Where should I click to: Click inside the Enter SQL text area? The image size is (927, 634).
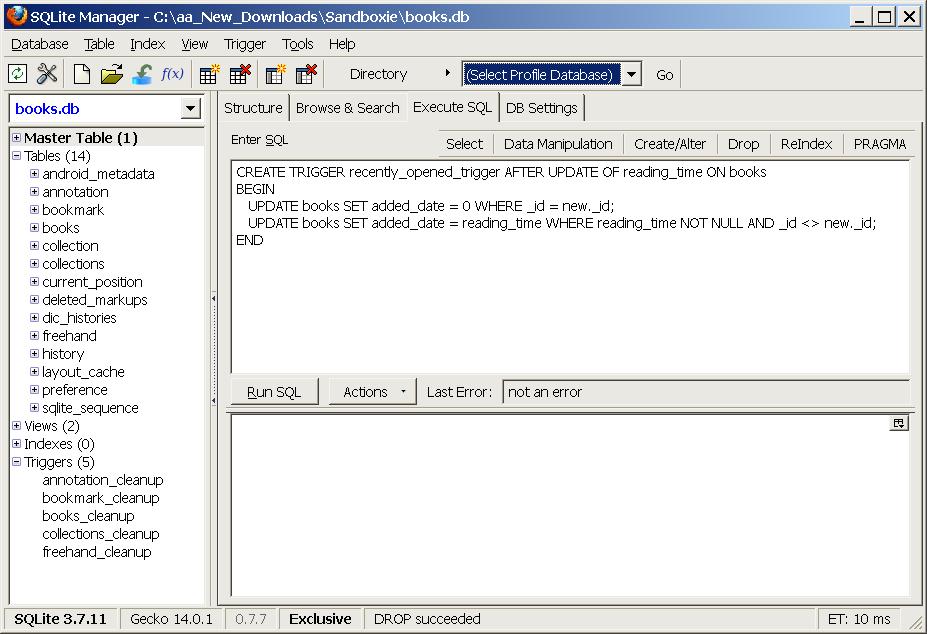tap(570, 267)
